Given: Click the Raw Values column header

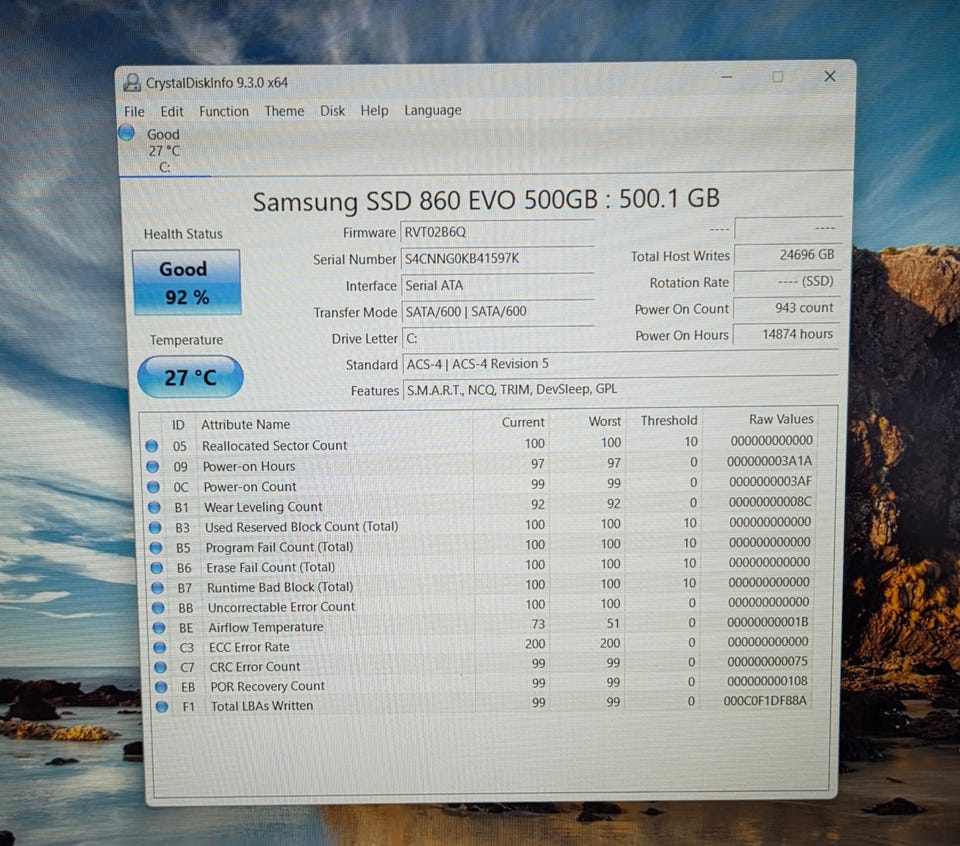Looking at the screenshot, I should pos(781,419).
